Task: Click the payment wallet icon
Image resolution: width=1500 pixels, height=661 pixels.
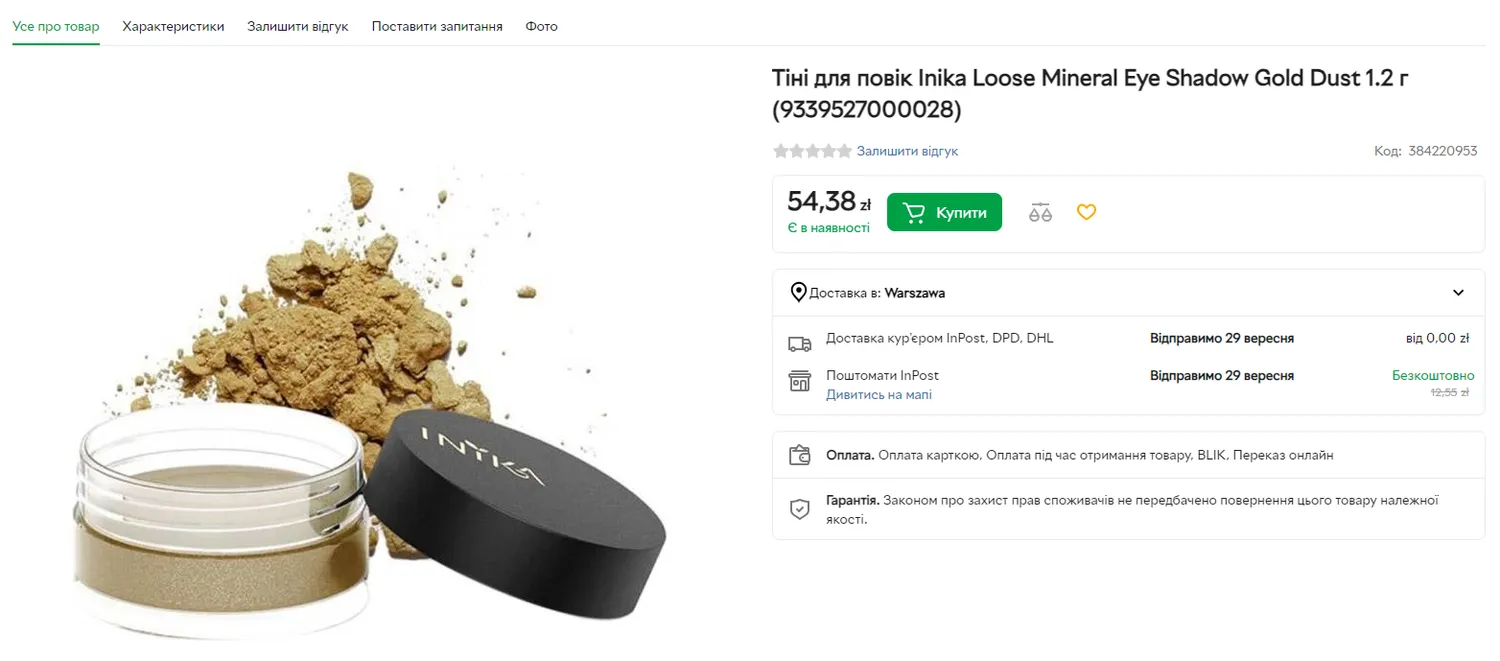Action: coord(799,456)
